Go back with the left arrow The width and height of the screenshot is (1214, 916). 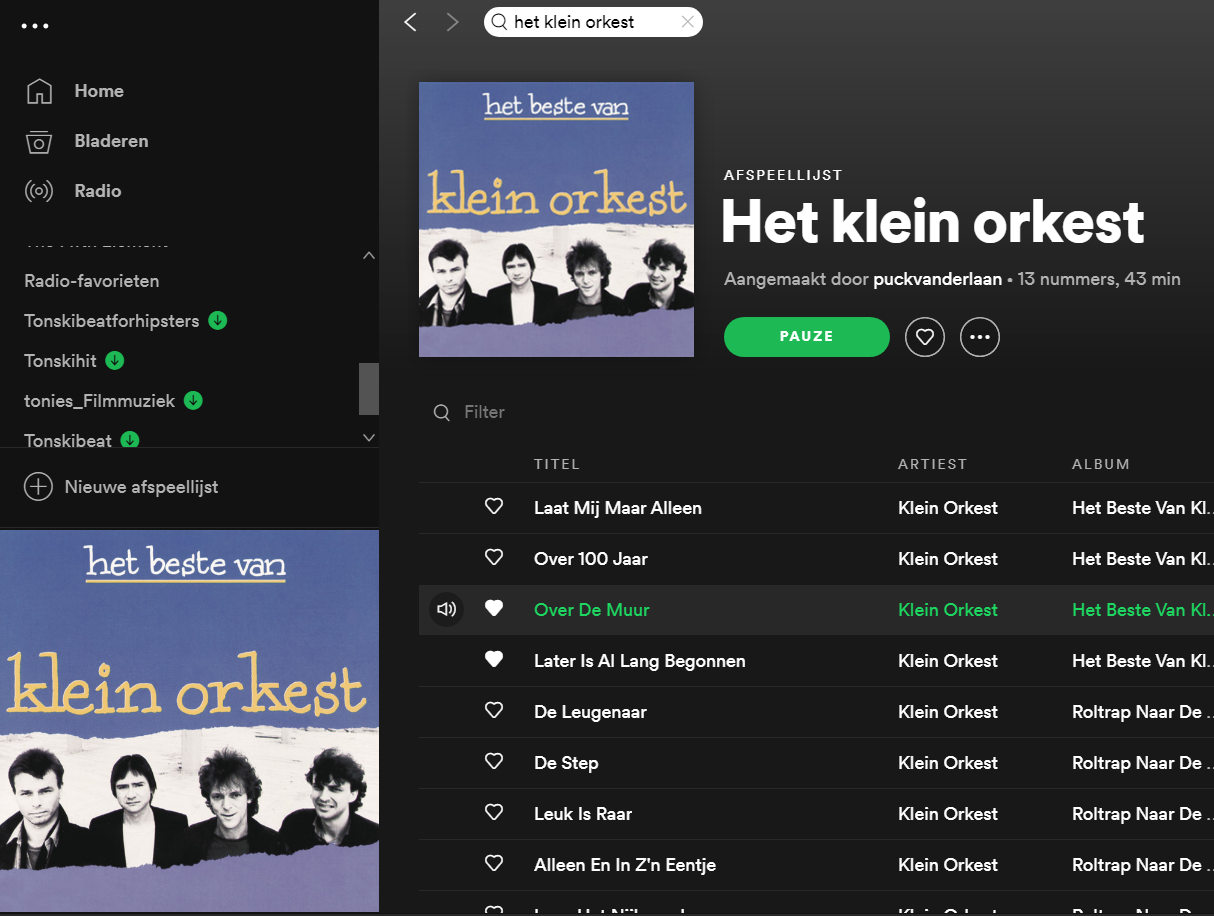410,22
